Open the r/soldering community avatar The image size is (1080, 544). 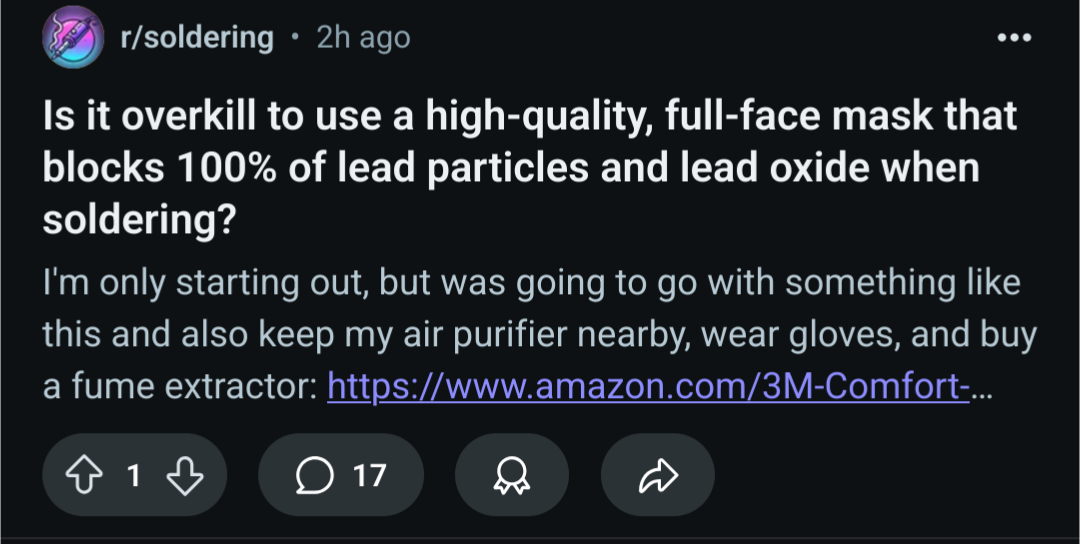coord(72,37)
